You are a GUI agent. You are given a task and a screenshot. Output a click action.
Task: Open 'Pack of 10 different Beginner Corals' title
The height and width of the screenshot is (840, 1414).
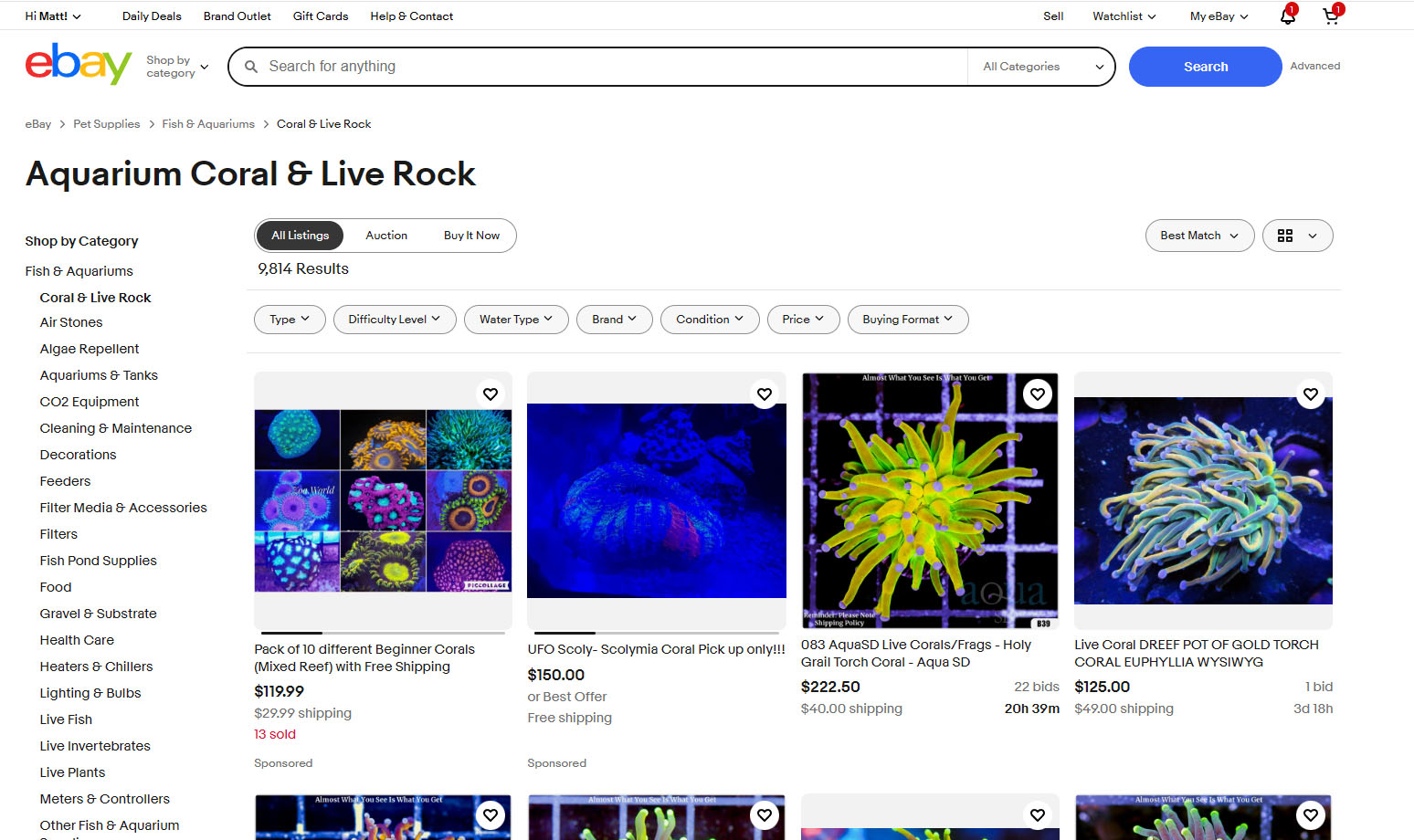pyautogui.click(x=364, y=658)
